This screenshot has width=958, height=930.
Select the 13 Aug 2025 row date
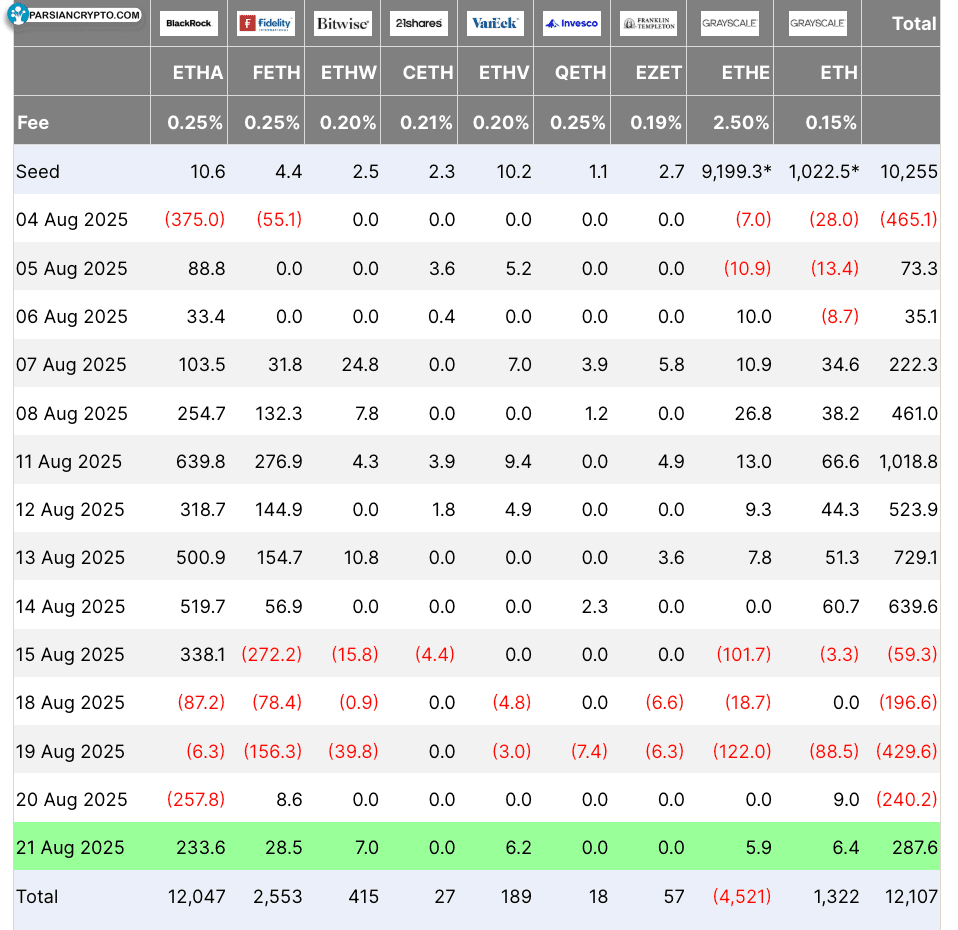70,558
